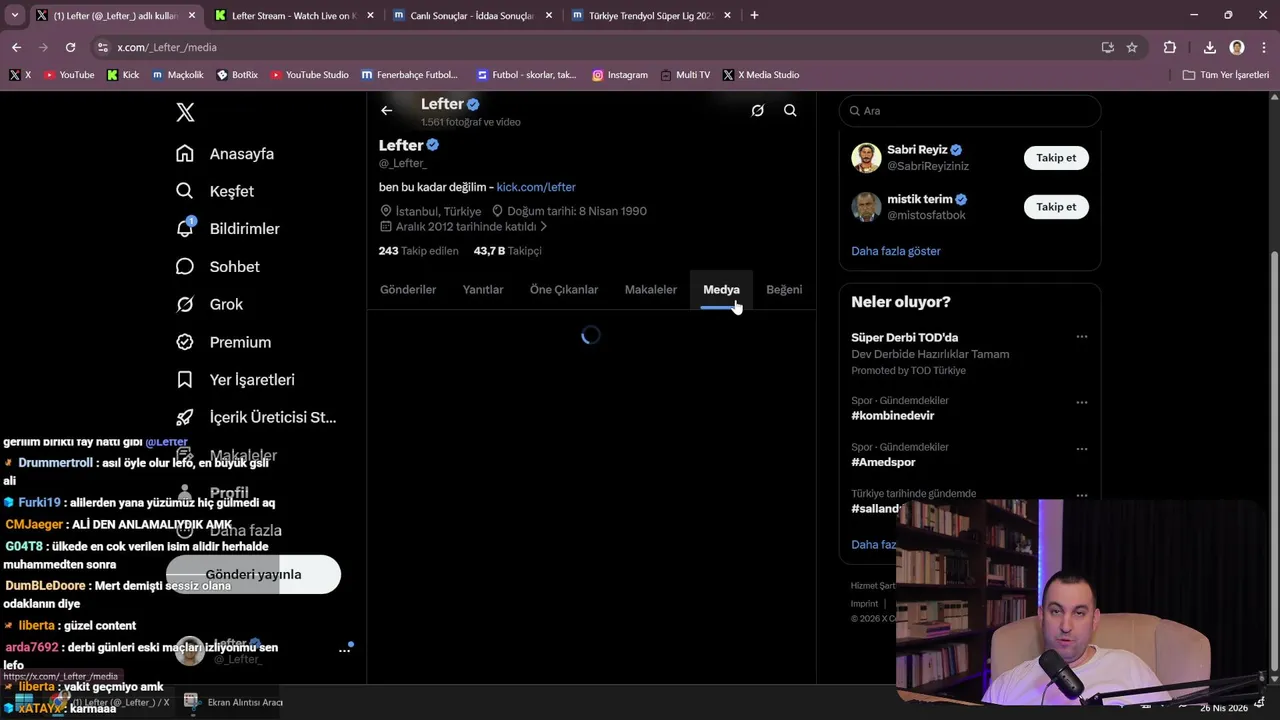1280x720 pixels.
Task: Switch to the Beğeni tab
Action: pos(784,290)
